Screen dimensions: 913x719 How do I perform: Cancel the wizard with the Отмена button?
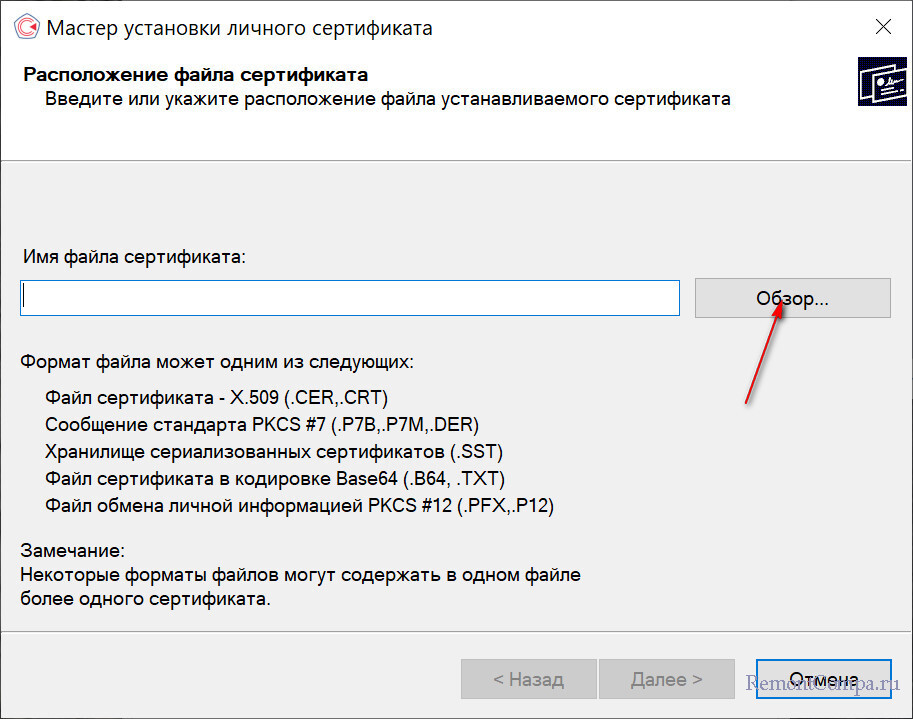click(x=823, y=679)
